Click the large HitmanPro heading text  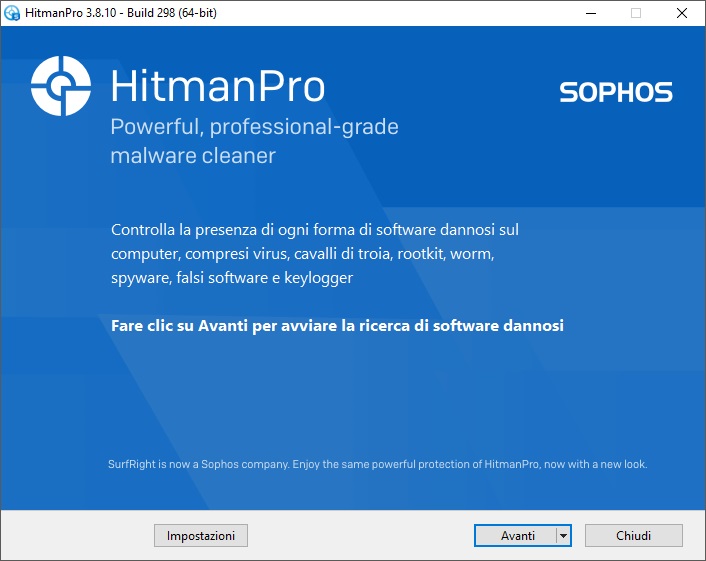point(217,86)
